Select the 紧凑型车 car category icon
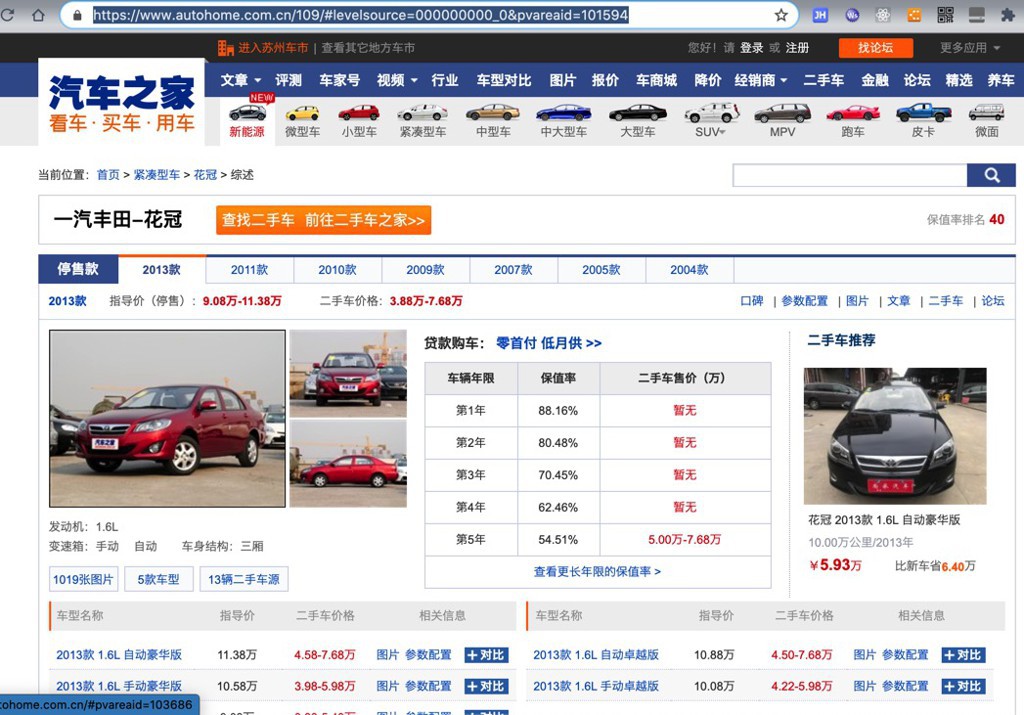The width and height of the screenshot is (1024, 715). 423,121
